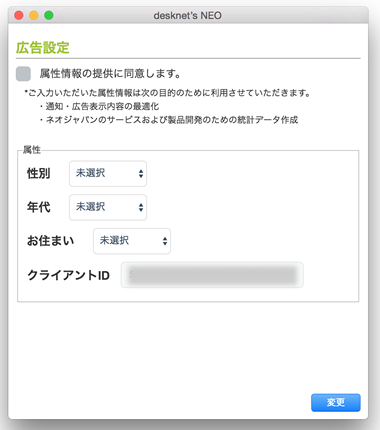Click the お住まい dropdown arrow indicator

165,241
